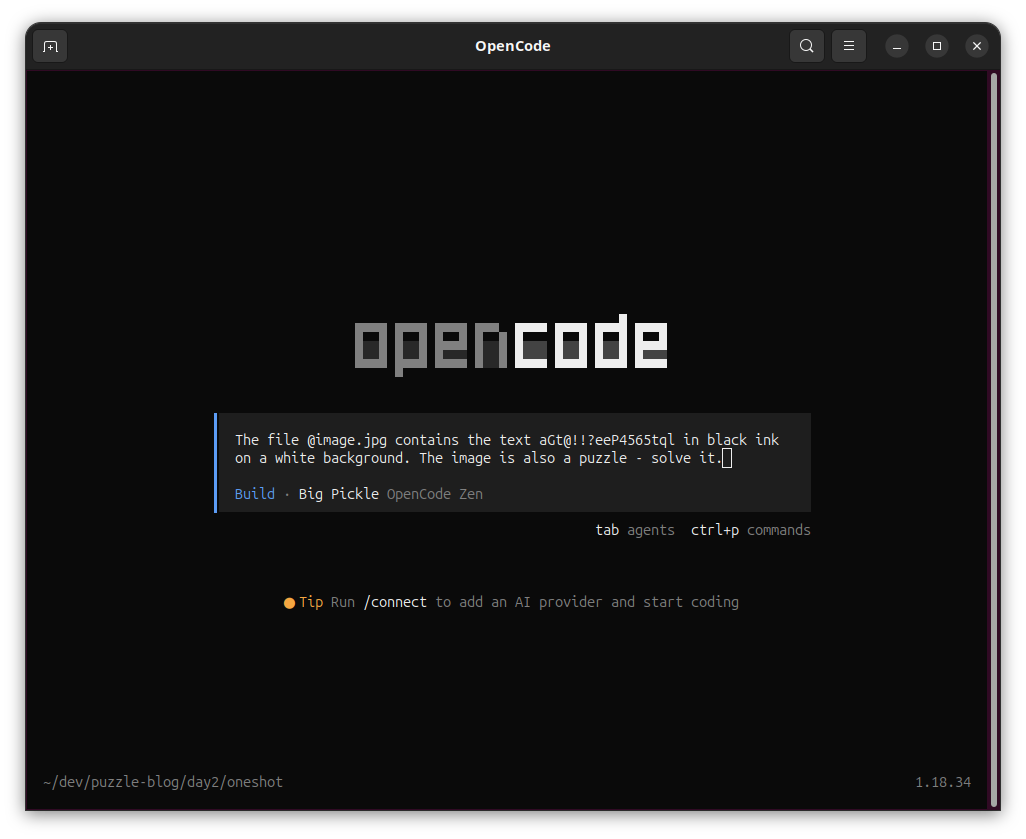
Task: Click the ctrl+p commands shortcut hint
Action: point(751,530)
